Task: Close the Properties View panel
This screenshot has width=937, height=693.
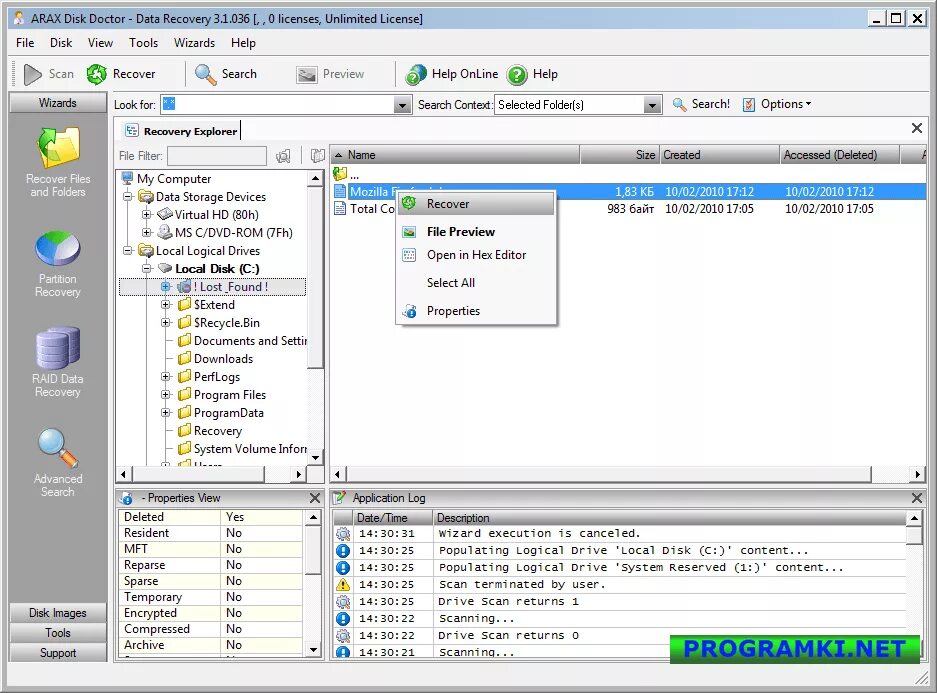Action: coord(315,498)
